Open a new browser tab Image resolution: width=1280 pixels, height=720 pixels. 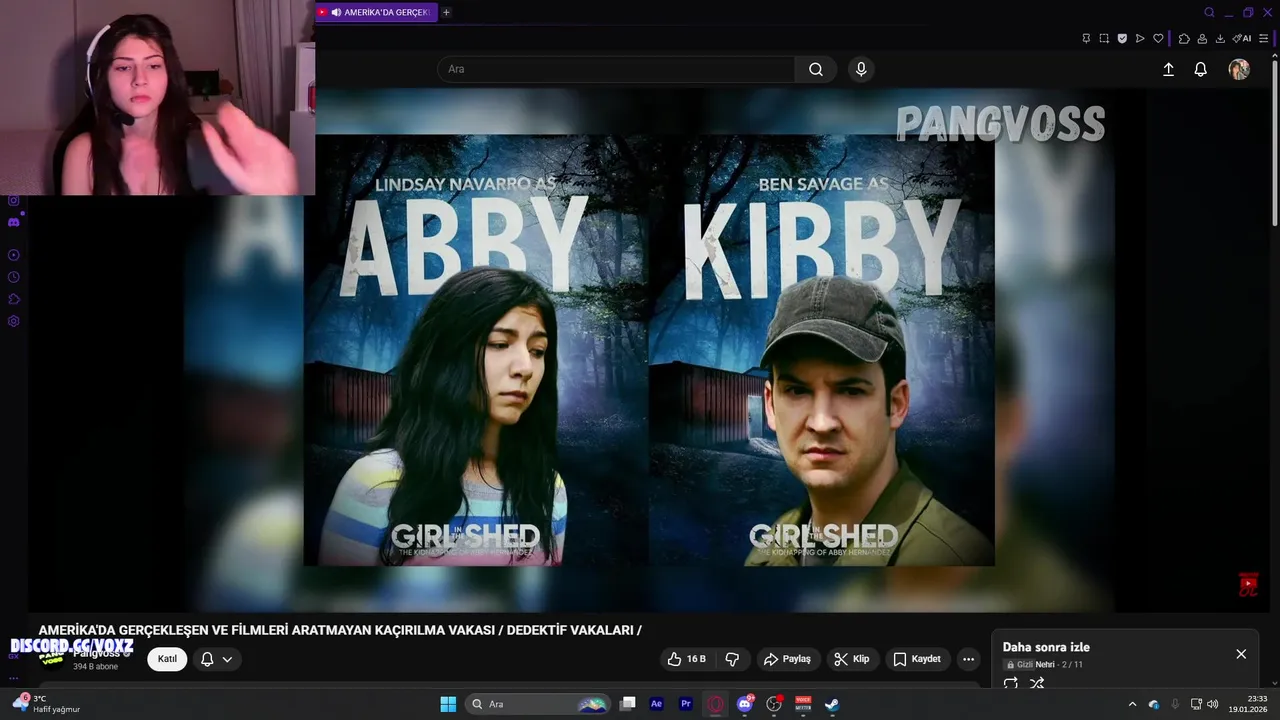click(446, 13)
